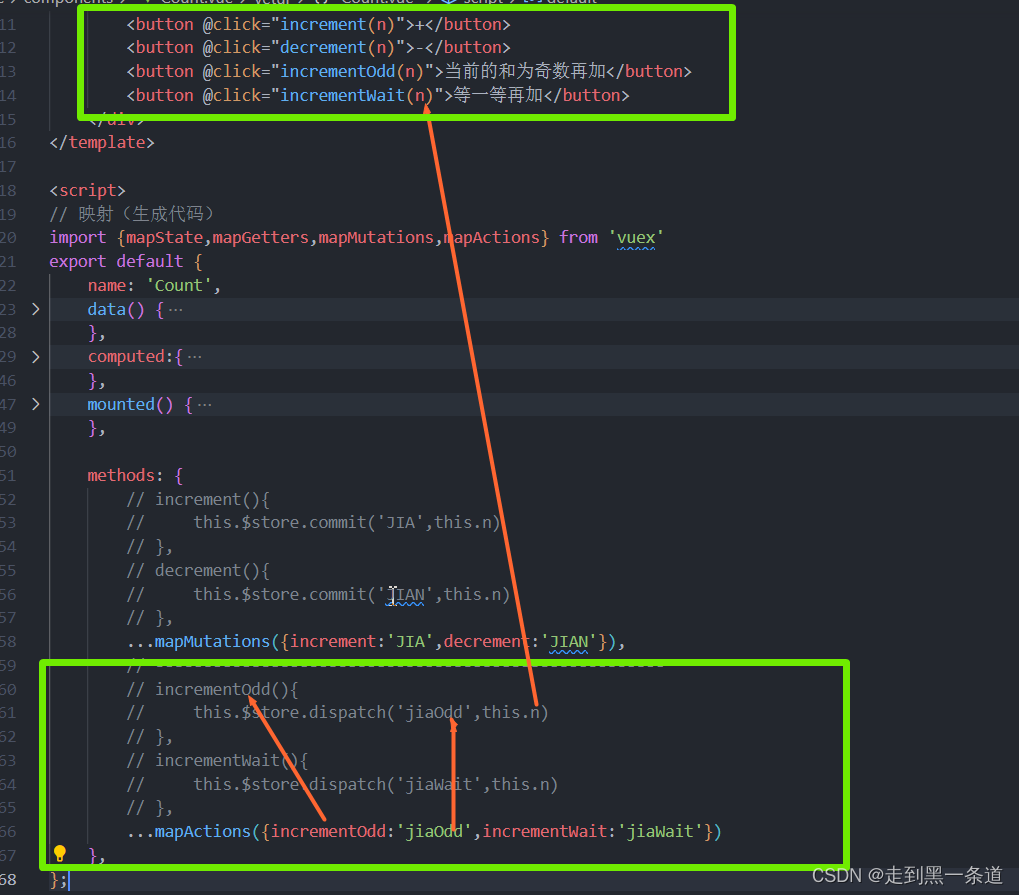Click mapActions in the spread call

(203, 832)
